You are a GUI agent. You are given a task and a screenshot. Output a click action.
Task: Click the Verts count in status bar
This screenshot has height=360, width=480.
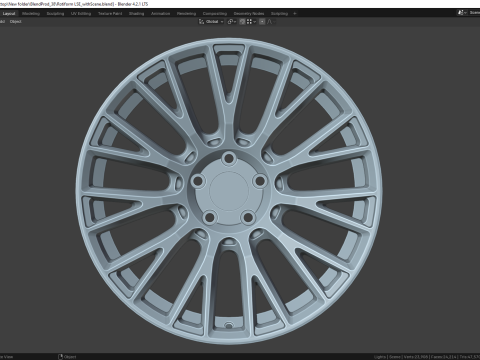(416, 357)
